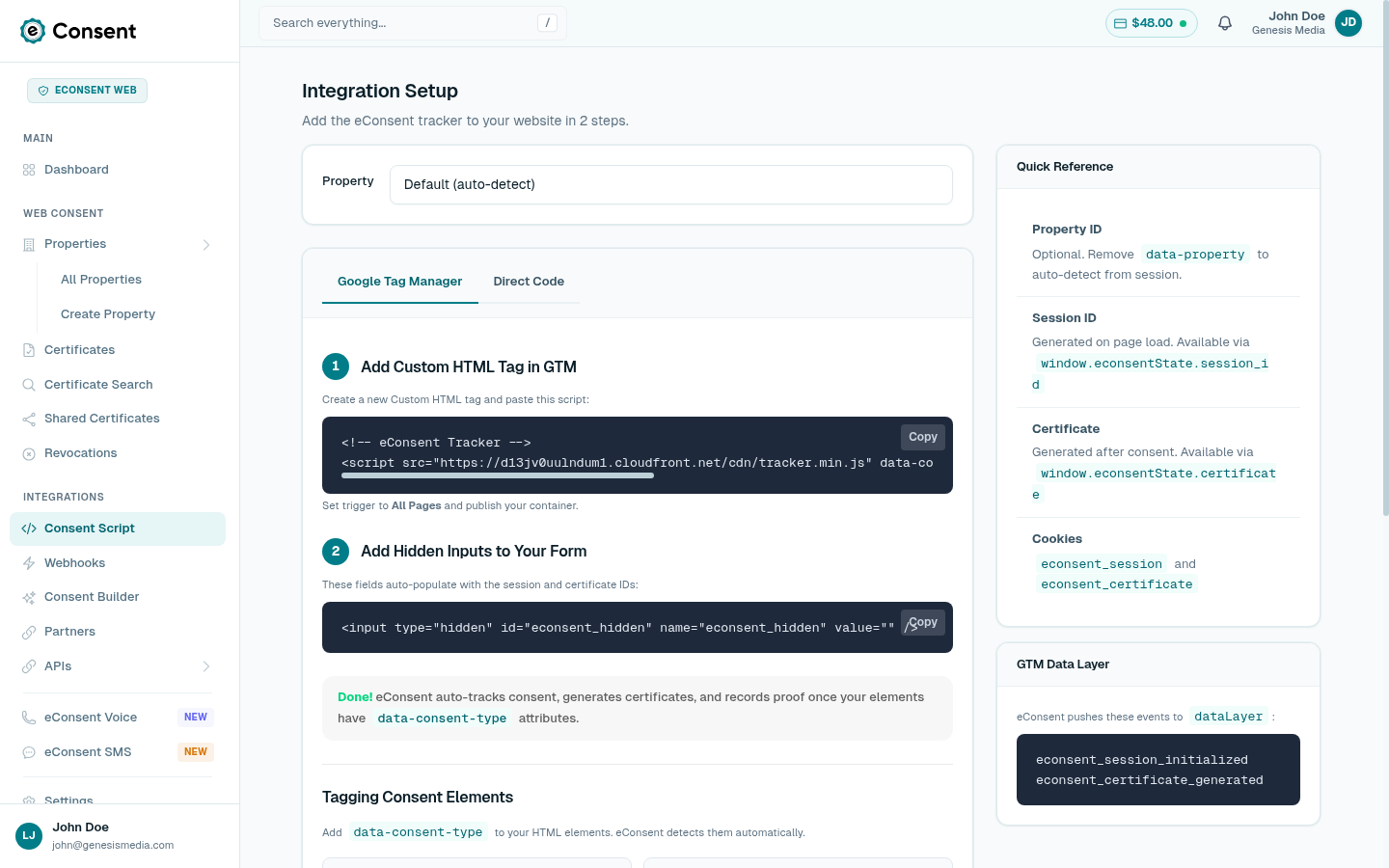The height and width of the screenshot is (868, 1389).
Task: Click the eConsent SMS NEW badge
Action: 196,752
